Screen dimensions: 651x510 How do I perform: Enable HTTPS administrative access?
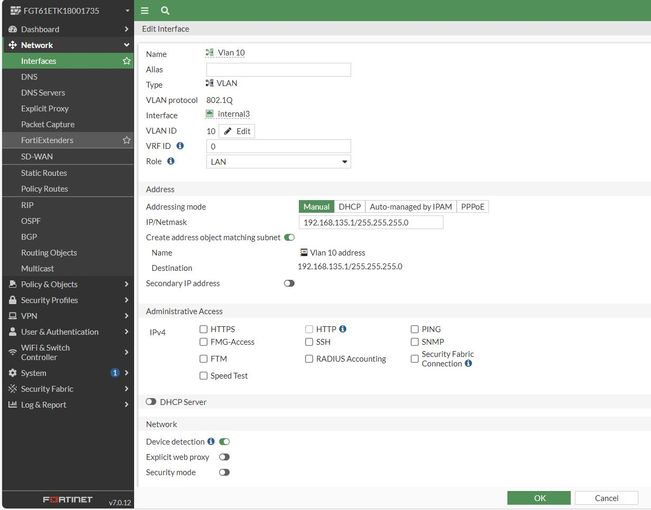[x=203, y=329]
